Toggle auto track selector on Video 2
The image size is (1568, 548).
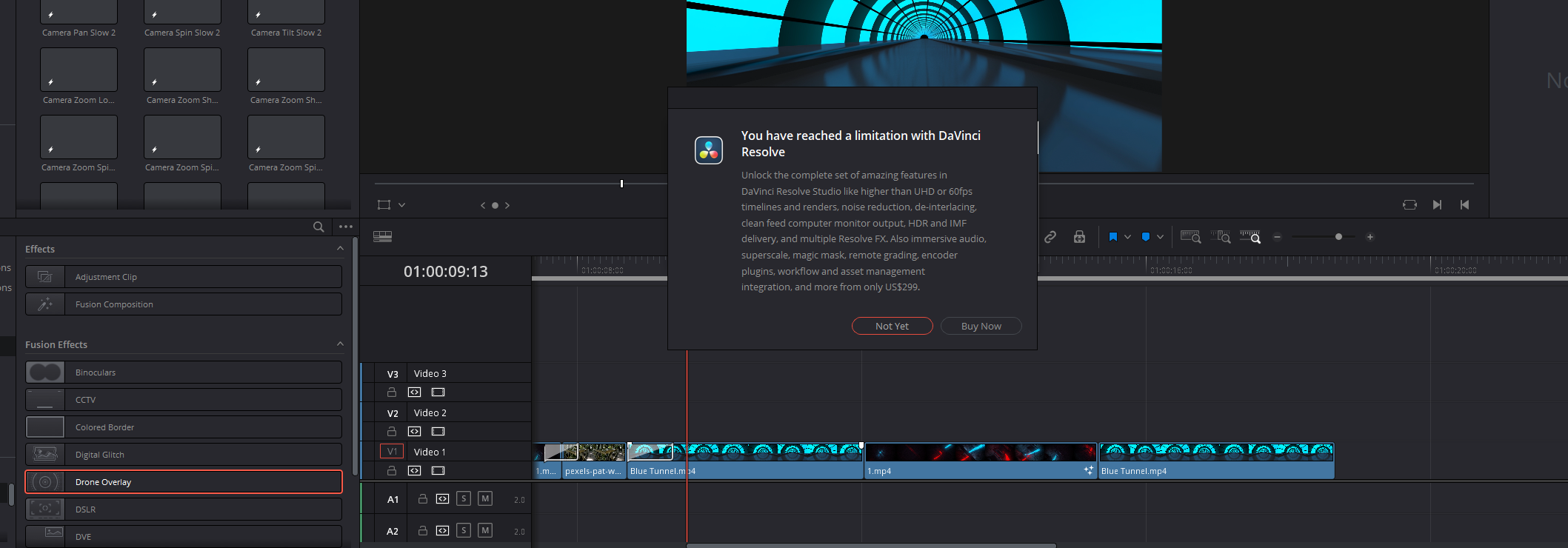coord(415,432)
